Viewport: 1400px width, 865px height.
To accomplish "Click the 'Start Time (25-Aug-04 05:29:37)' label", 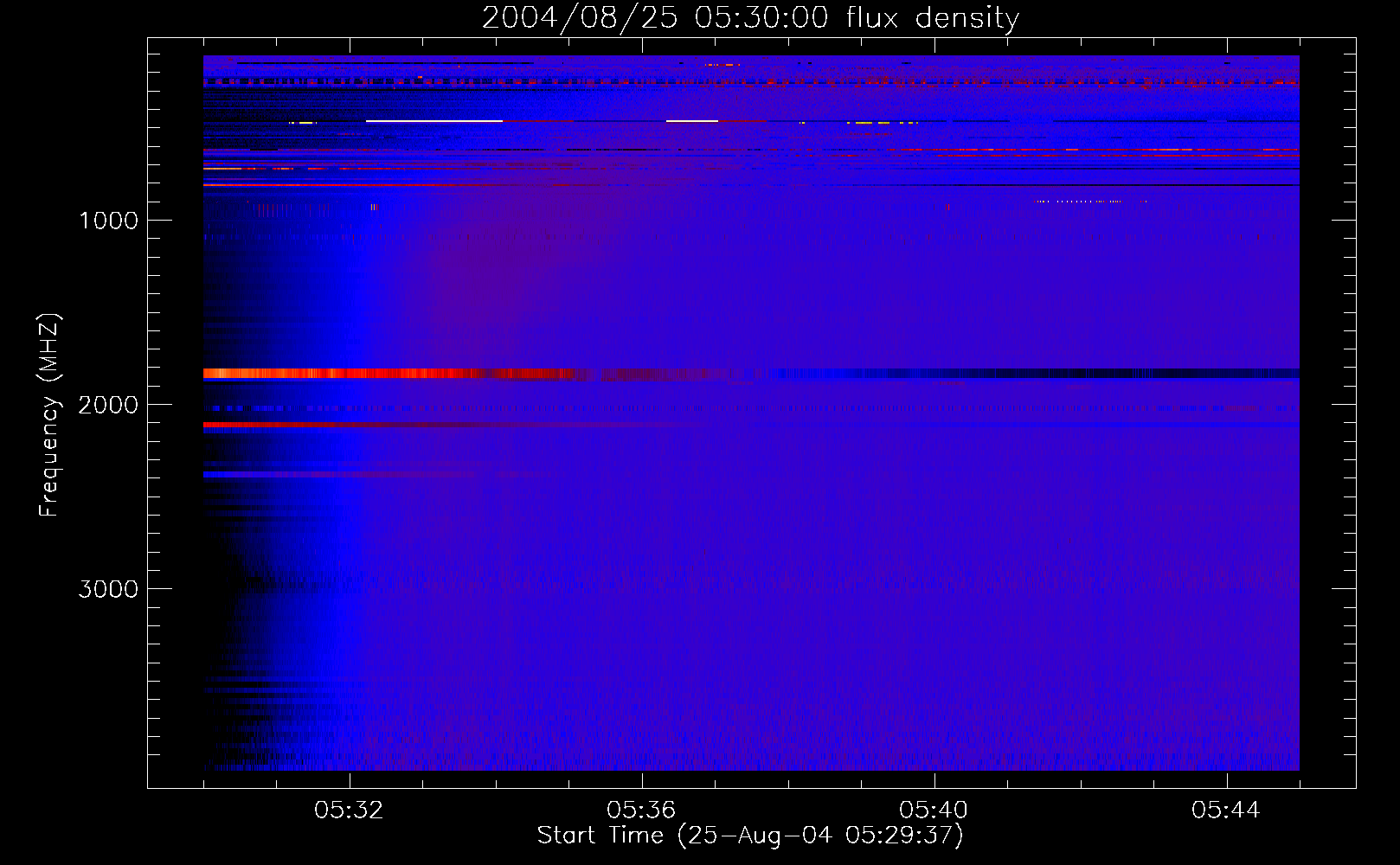I will pos(750,836).
